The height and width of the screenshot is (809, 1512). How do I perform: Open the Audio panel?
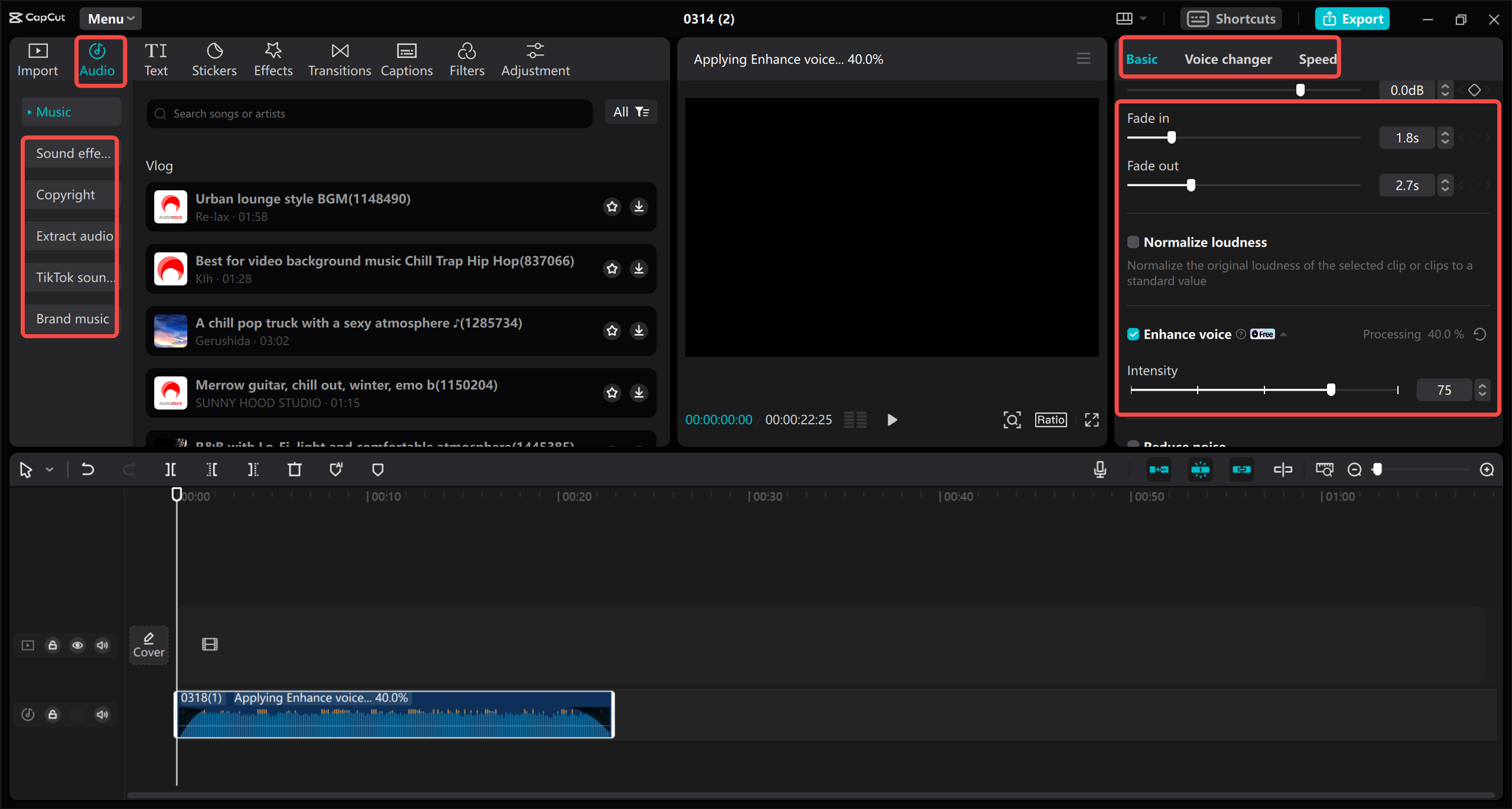[99, 59]
